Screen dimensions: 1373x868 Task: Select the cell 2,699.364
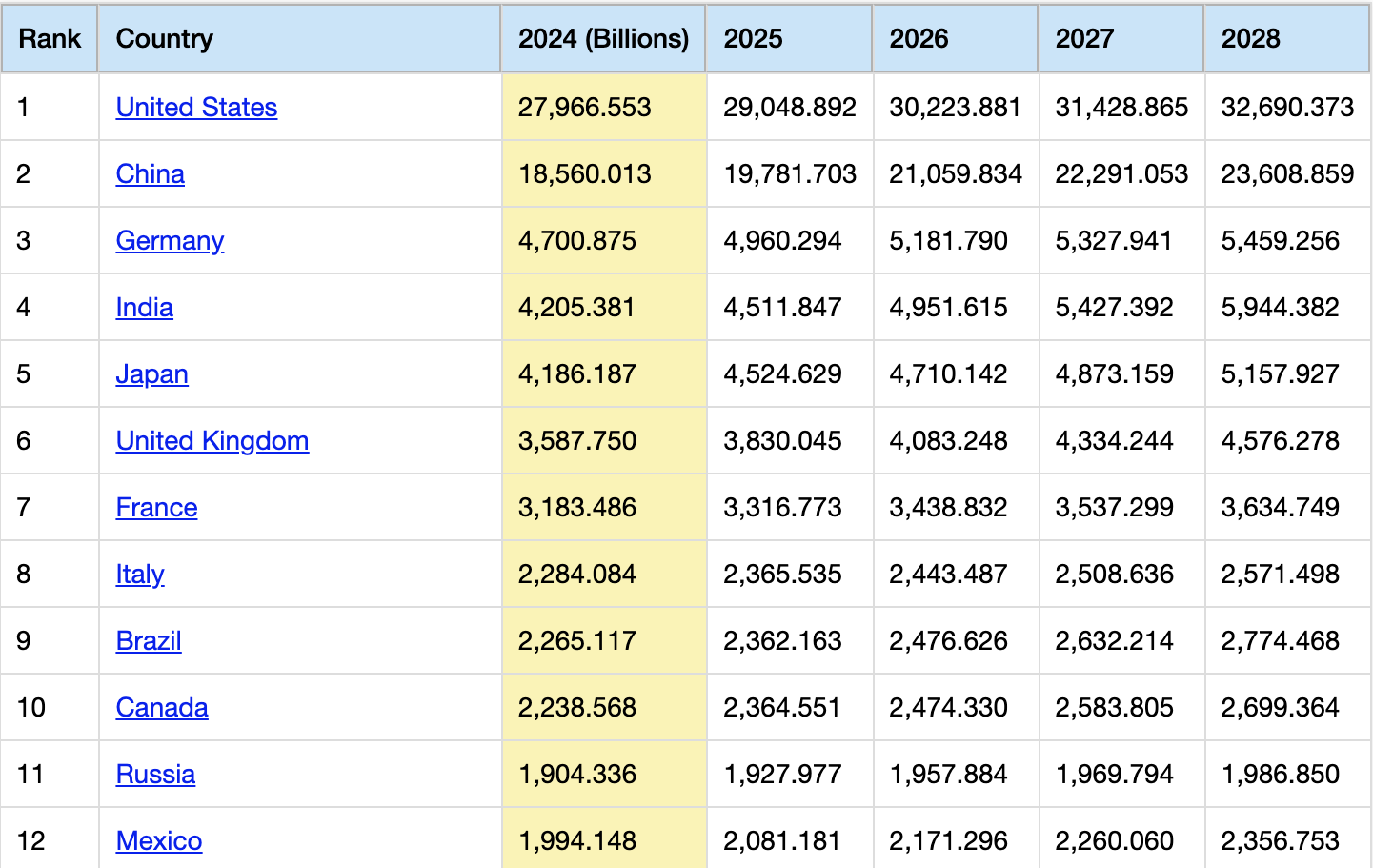pyautogui.click(x=1287, y=708)
